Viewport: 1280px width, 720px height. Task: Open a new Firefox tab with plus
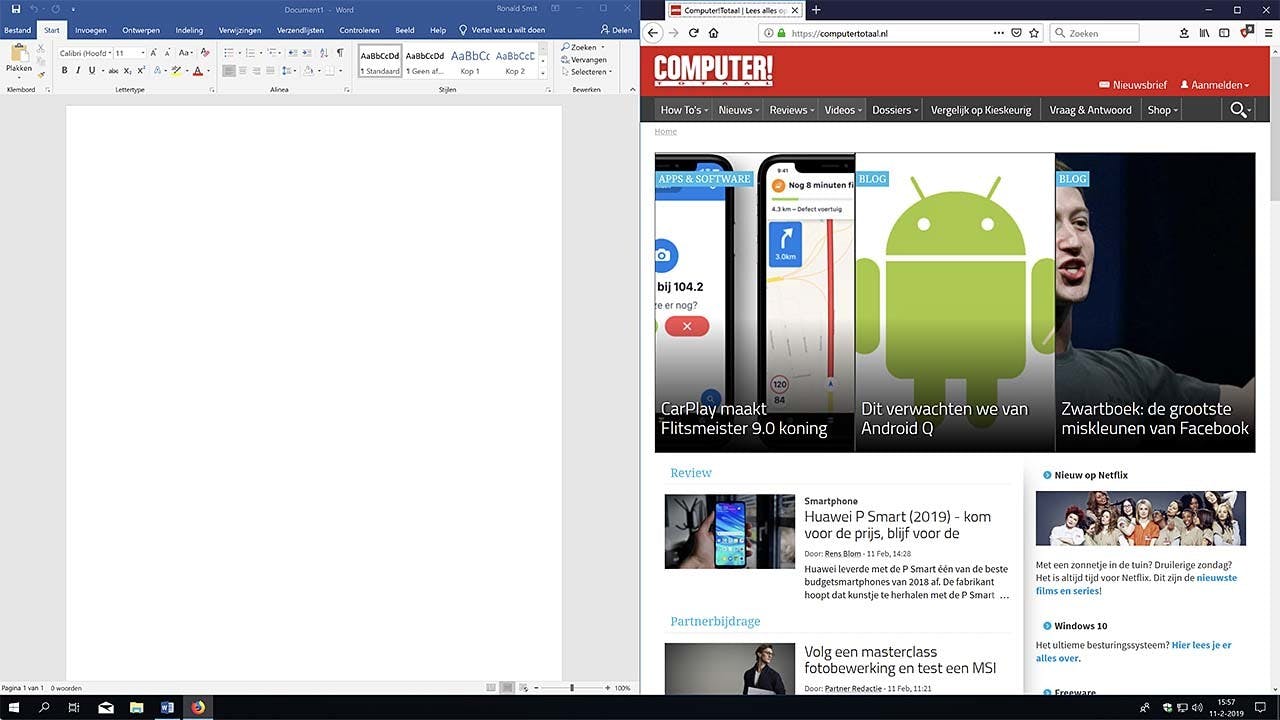(816, 10)
